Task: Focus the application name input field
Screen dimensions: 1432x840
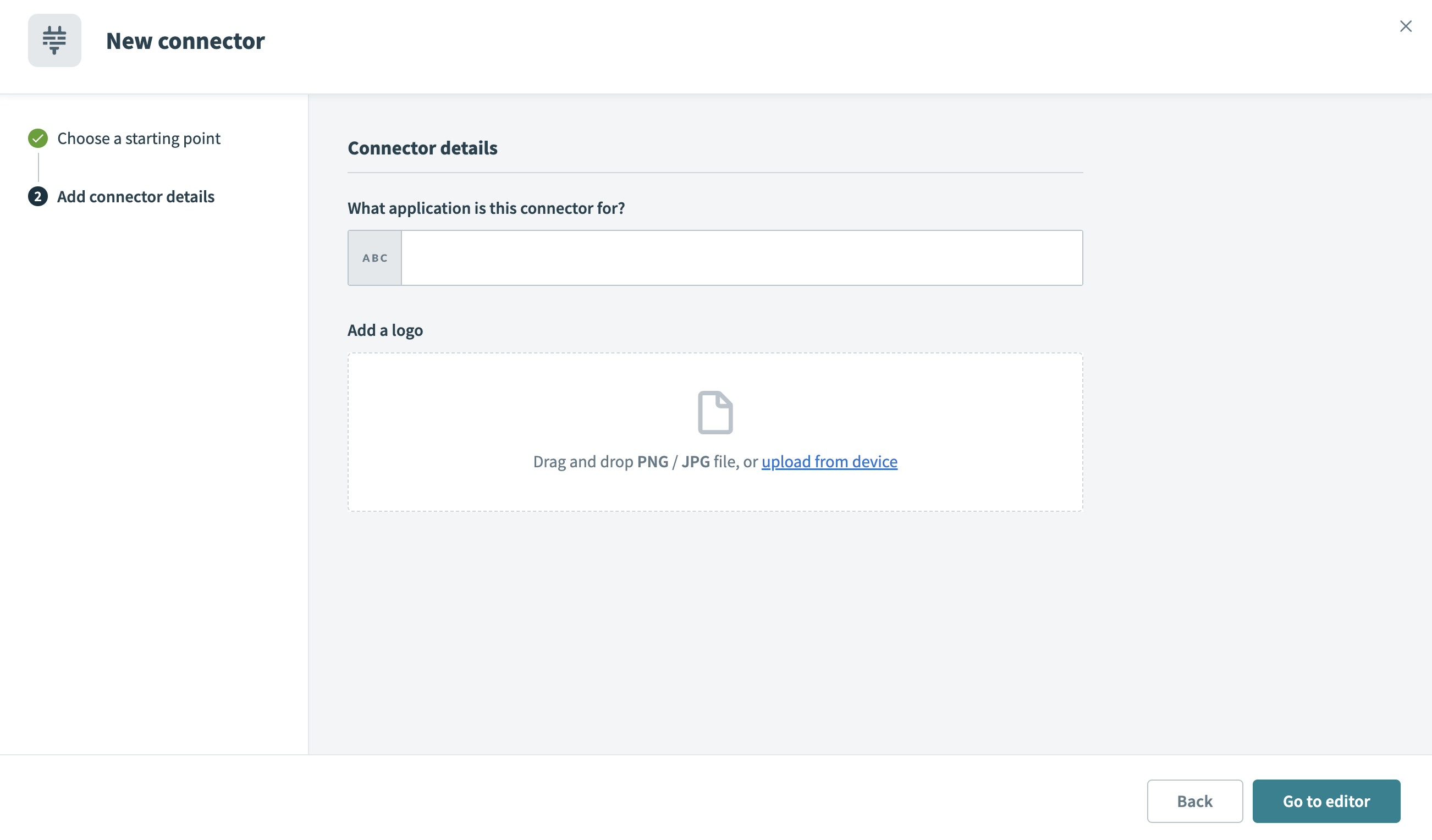Action: 741,258
